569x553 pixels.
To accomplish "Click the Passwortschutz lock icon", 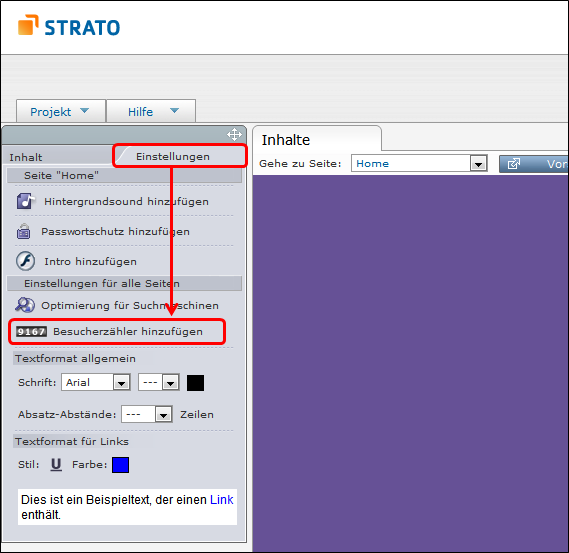I will [24, 231].
